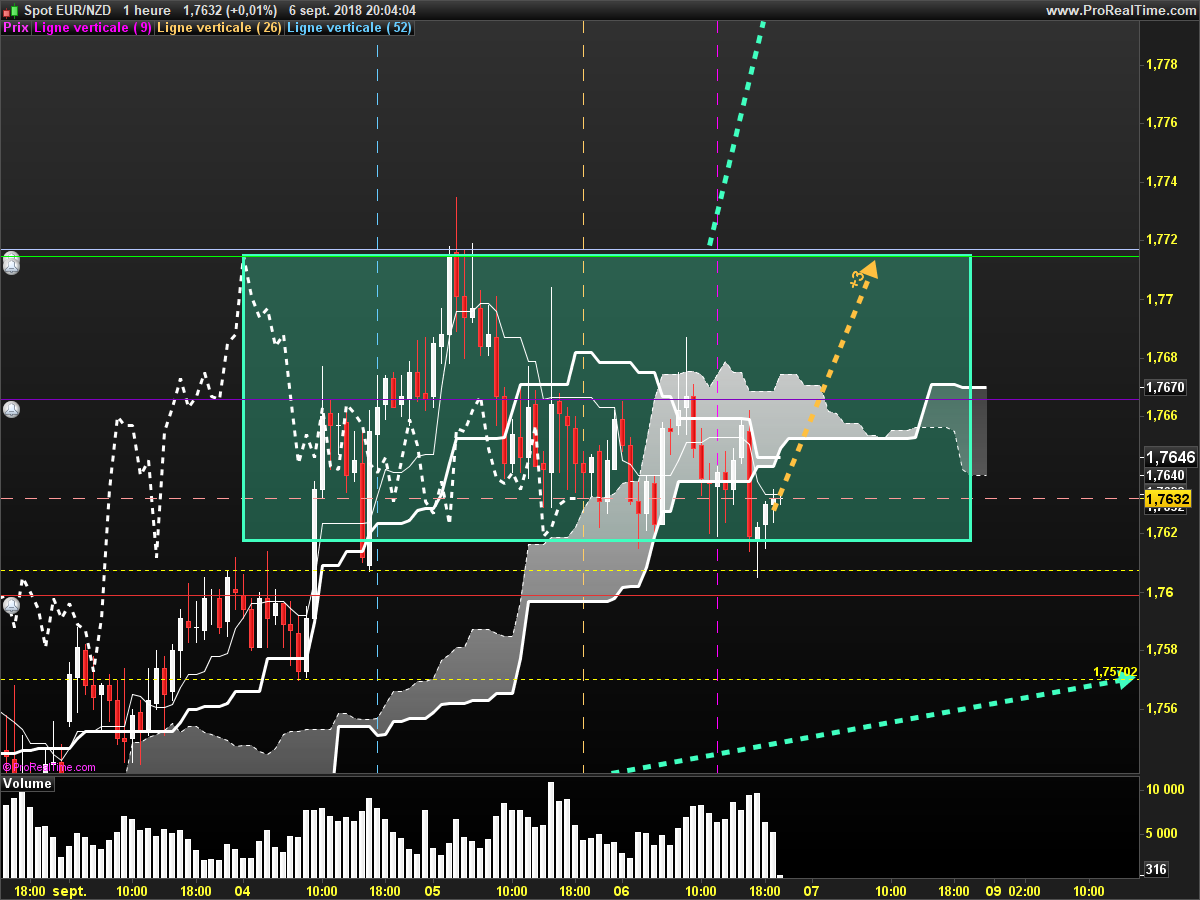Click the 1,77 price axis label

coord(1158,298)
